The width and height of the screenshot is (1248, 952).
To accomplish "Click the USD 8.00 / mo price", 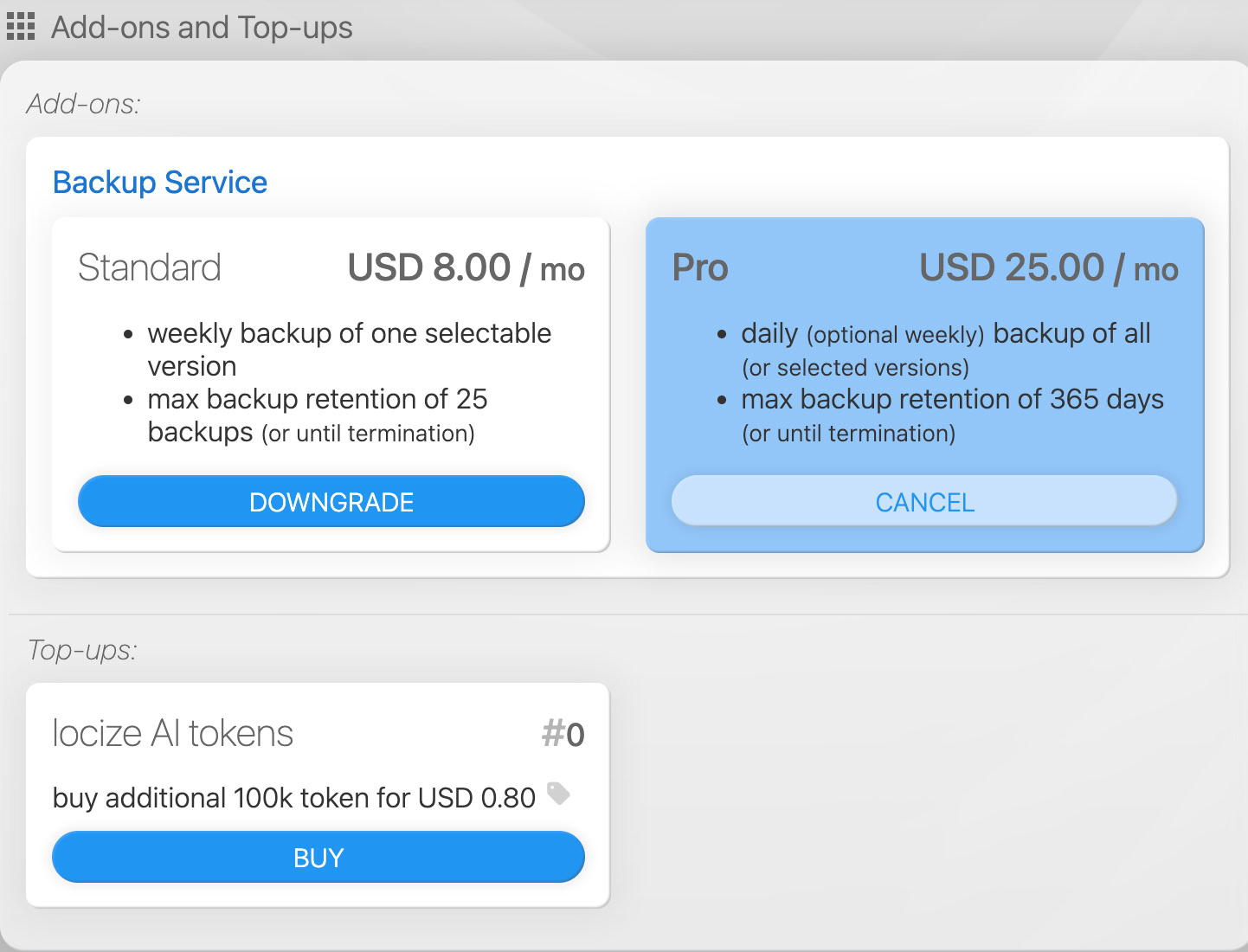I will click(466, 268).
